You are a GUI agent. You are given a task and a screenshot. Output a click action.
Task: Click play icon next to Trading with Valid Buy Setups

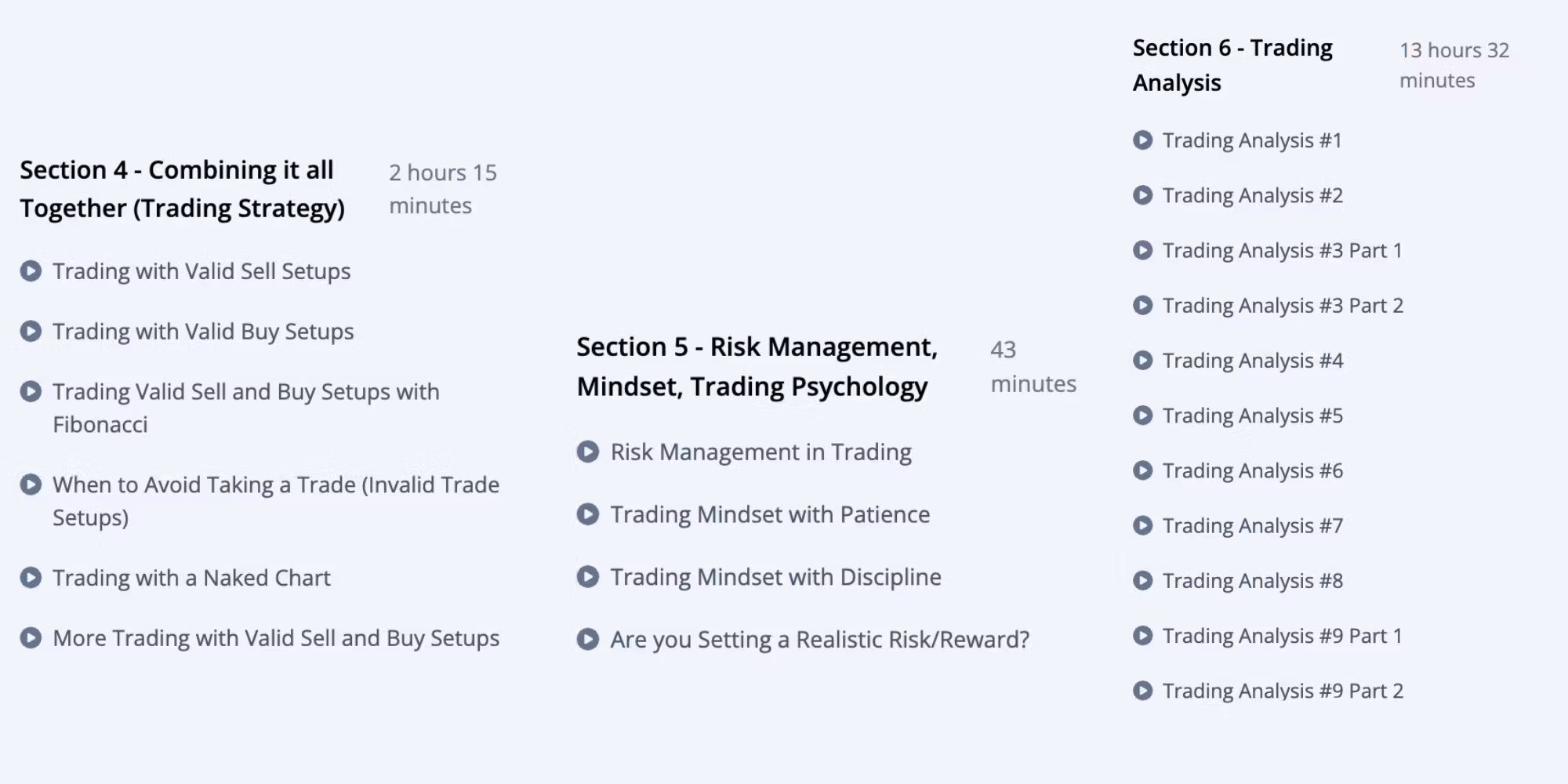coord(31,332)
